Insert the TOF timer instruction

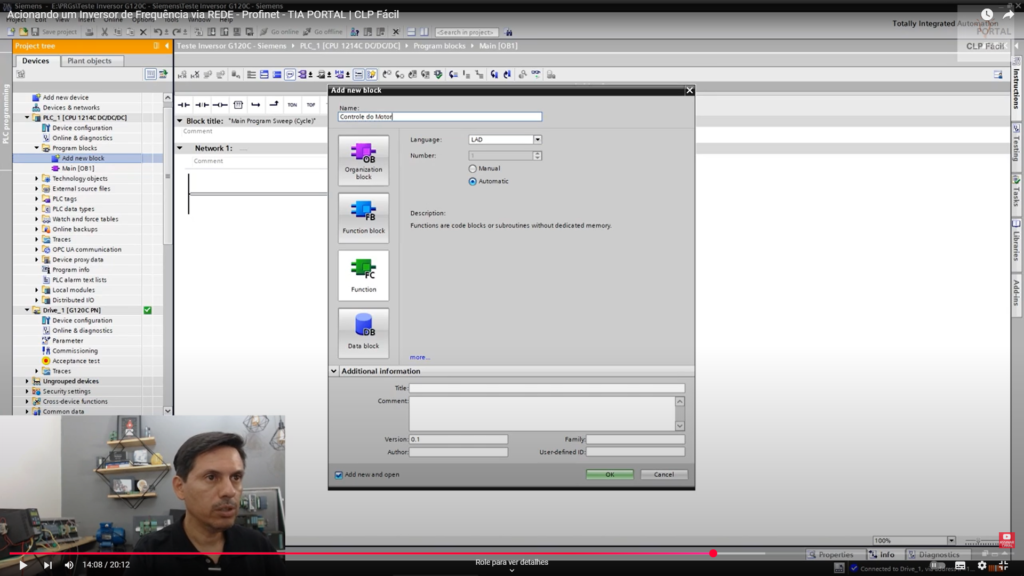click(x=311, y=104)
